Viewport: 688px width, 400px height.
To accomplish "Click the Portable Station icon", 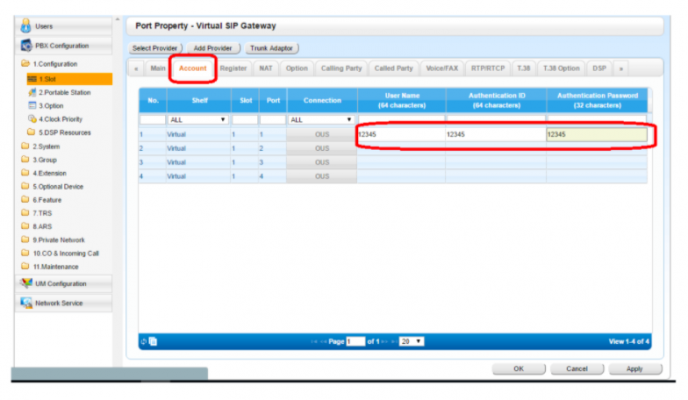I will point(32,92).
